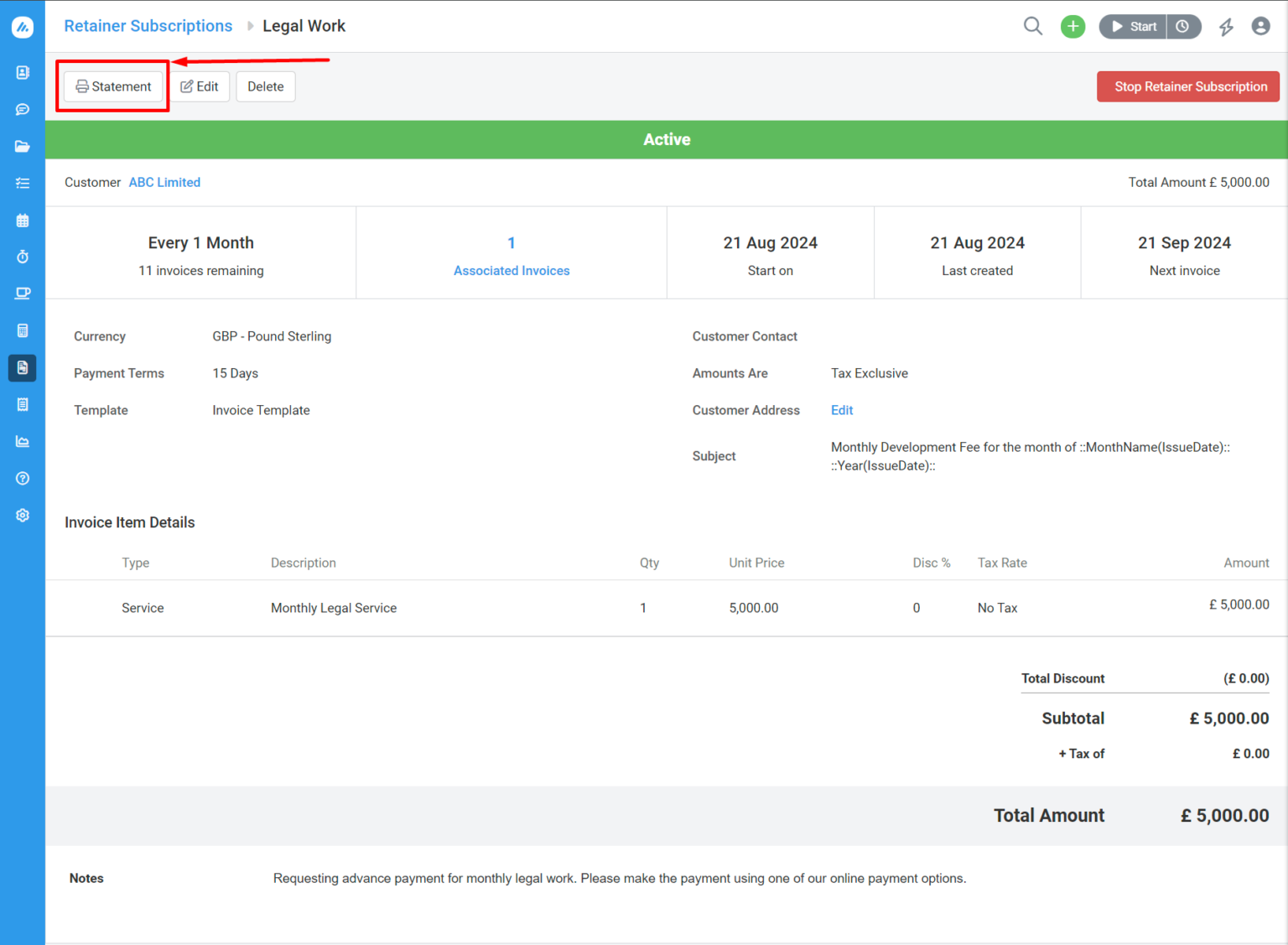
Task: Open the Calendar icon in sidebar
Action: tap(23, 220)
